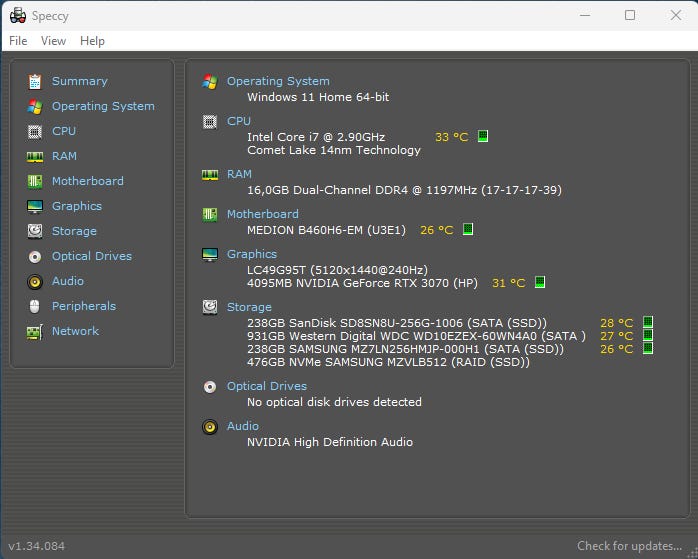Click the RAM stick icon in sidebar
The height and width of the screenshot is (559, 698).
[35, 157]
